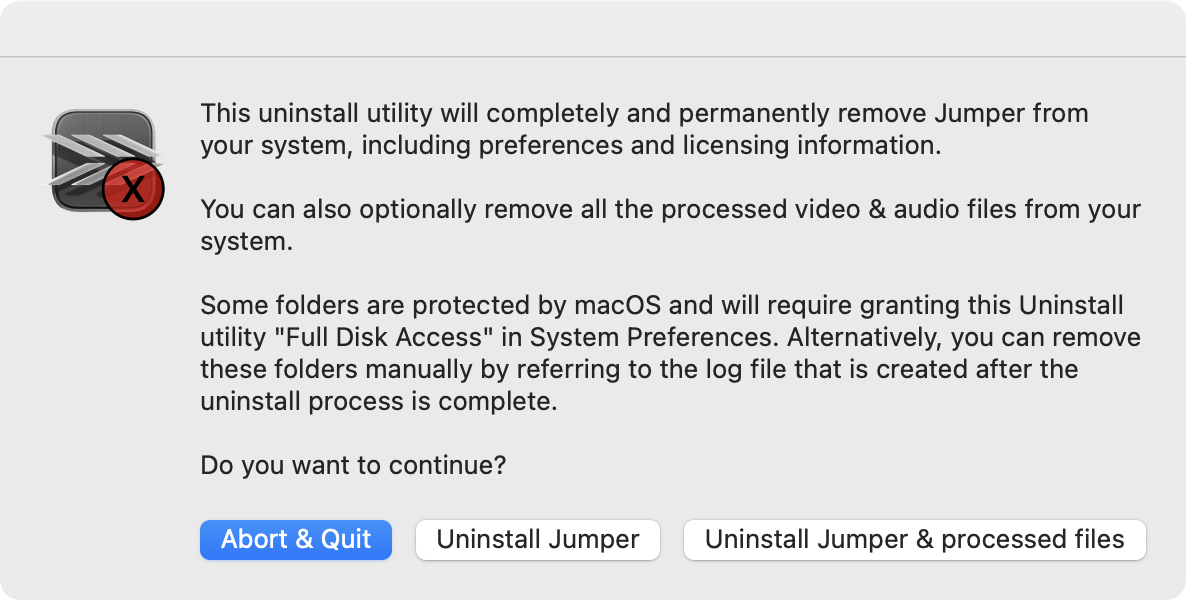Click the silver arrows on Jumper icon
Screen dimensions: 1186x600
click(x=96, y=150)
